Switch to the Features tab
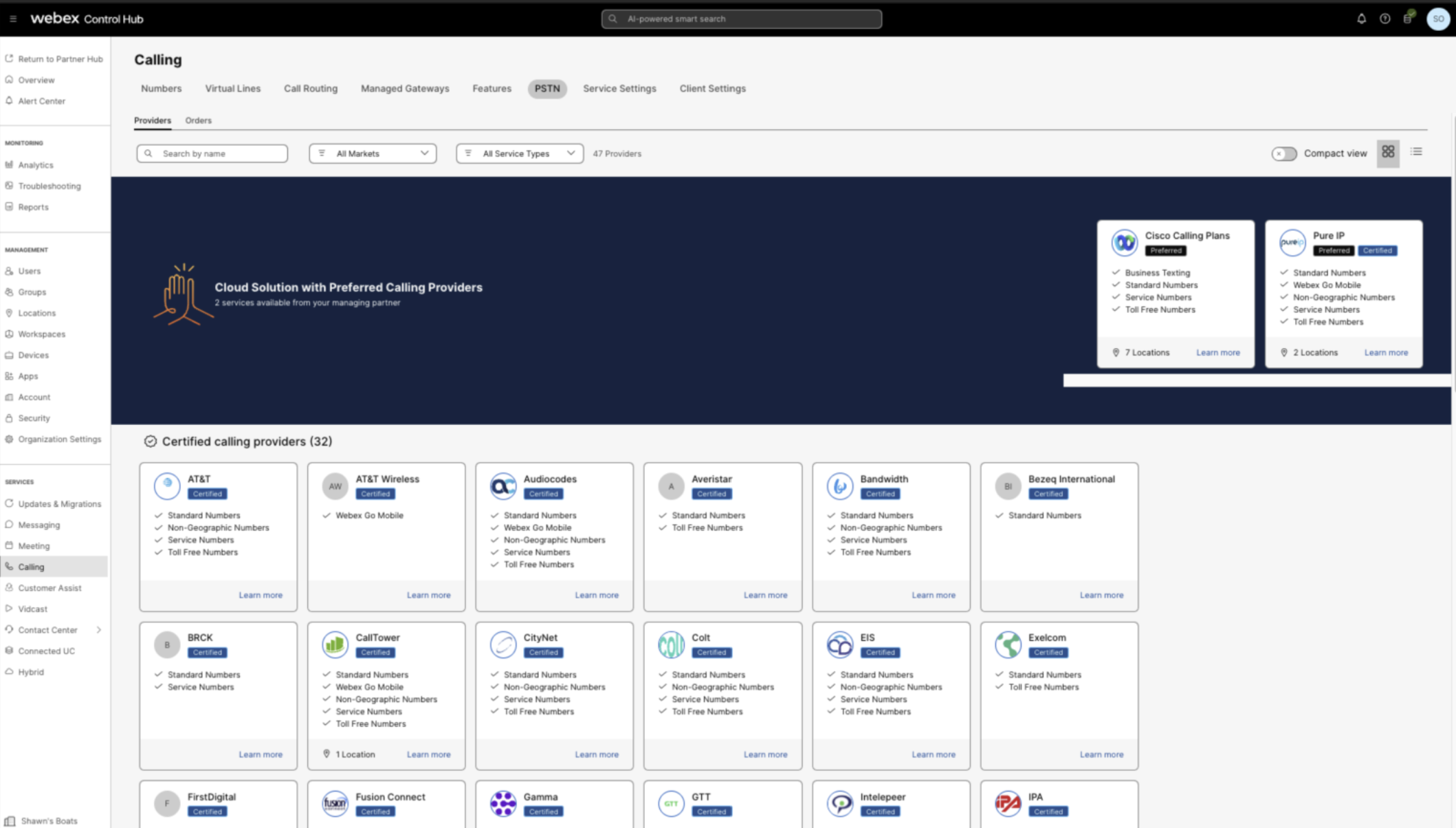 [x=492, y=89]
